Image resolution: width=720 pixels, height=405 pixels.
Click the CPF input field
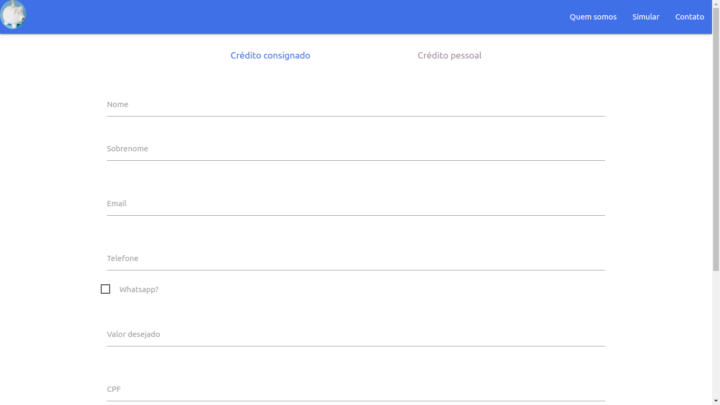[x=355, y=390]
